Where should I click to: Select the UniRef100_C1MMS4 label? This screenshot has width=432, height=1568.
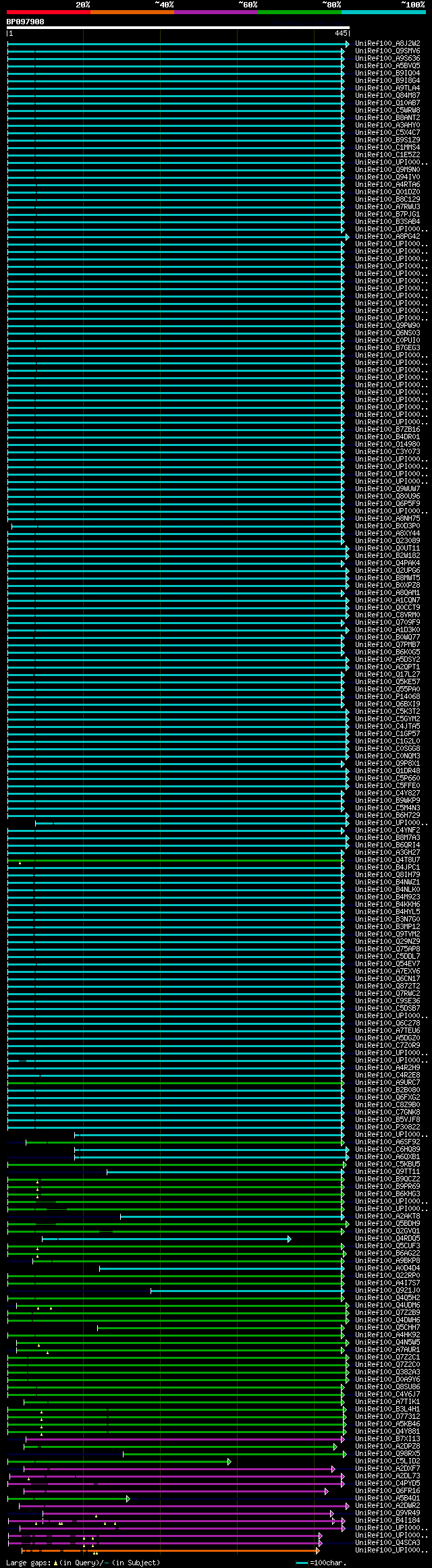pos(387,148)
